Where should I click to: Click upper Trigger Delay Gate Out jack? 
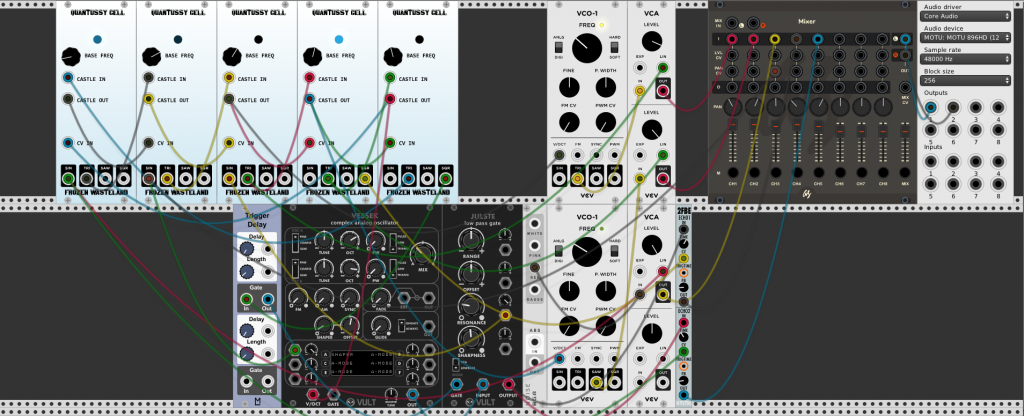pyautogui.click(x=267, y=300)
